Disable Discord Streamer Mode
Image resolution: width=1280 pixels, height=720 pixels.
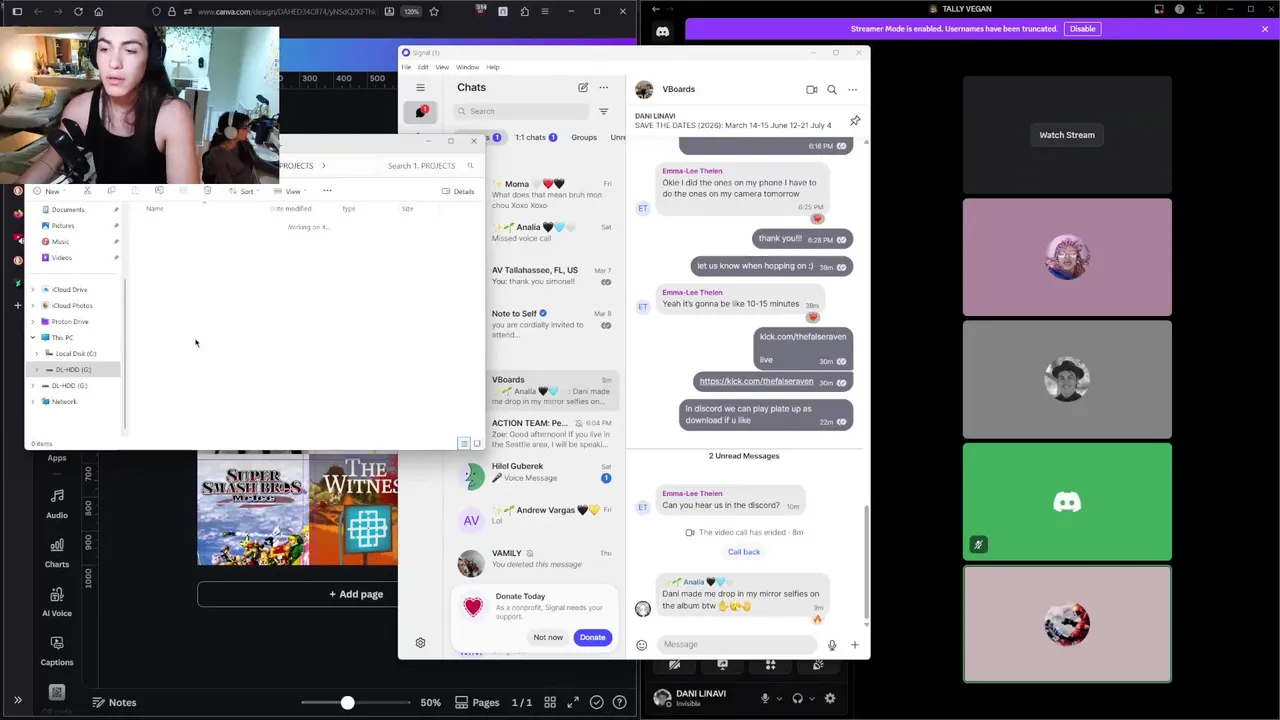click(x=1082, y=29)
